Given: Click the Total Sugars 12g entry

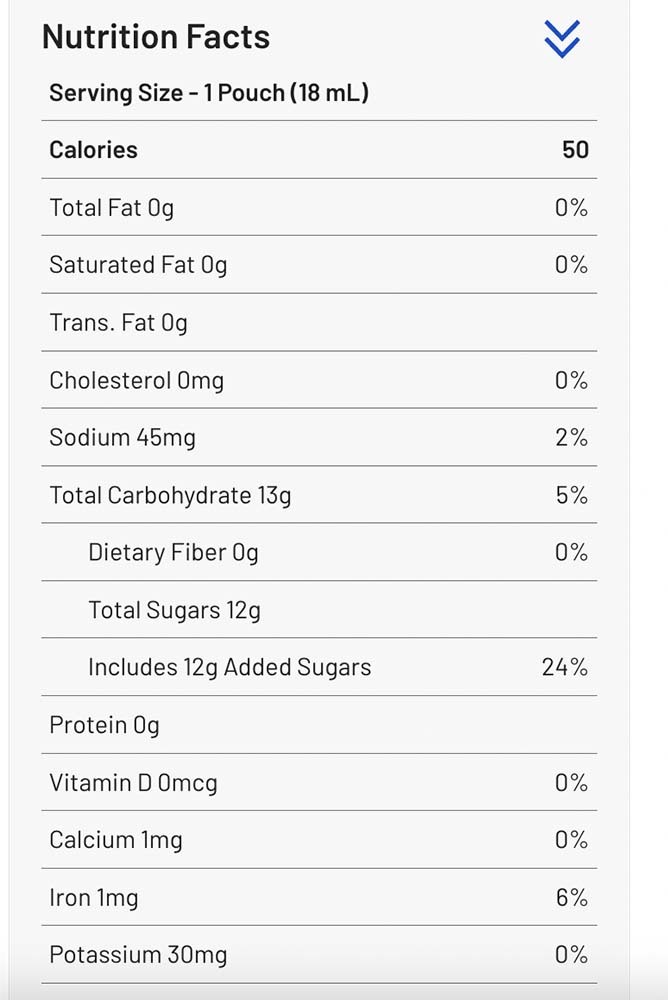Looking at the screenshot, I should pyautogui.click(x=174, y=611).
